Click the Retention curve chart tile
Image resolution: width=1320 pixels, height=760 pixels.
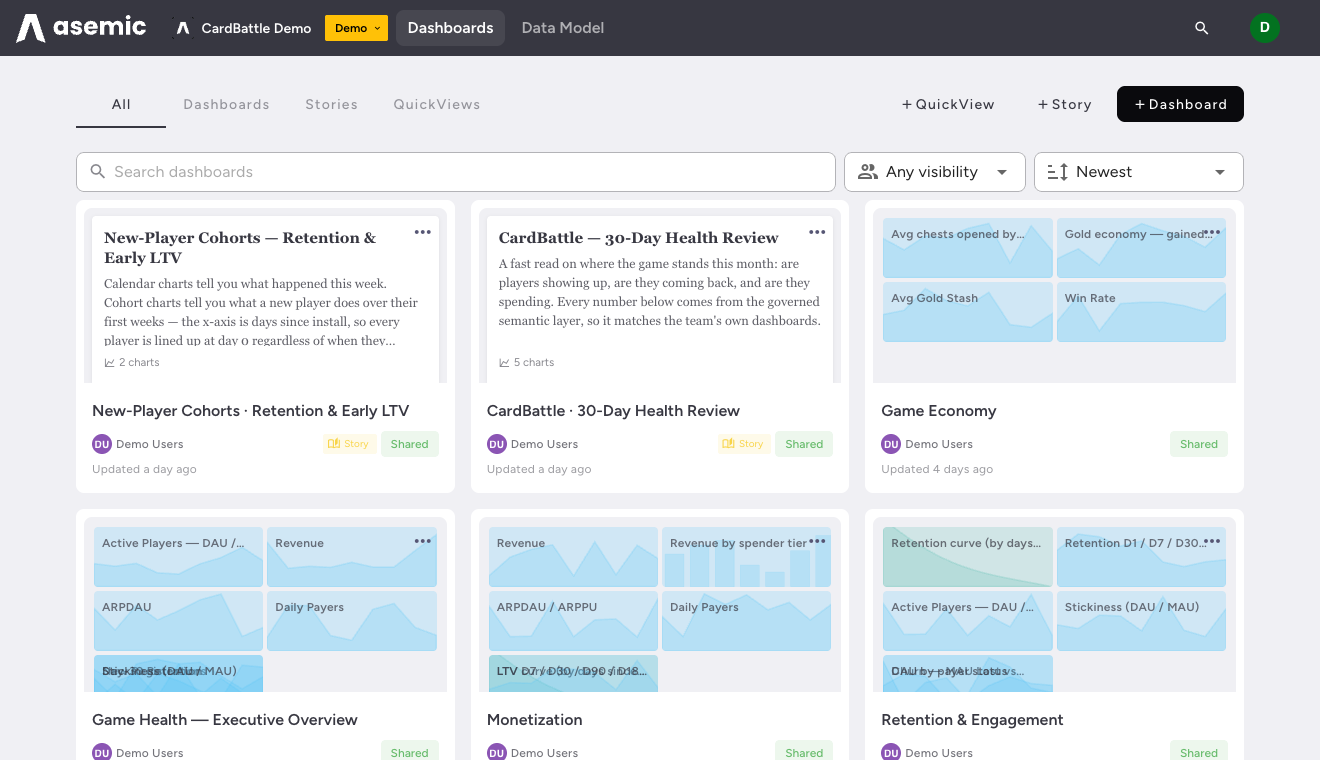point(967,557)
